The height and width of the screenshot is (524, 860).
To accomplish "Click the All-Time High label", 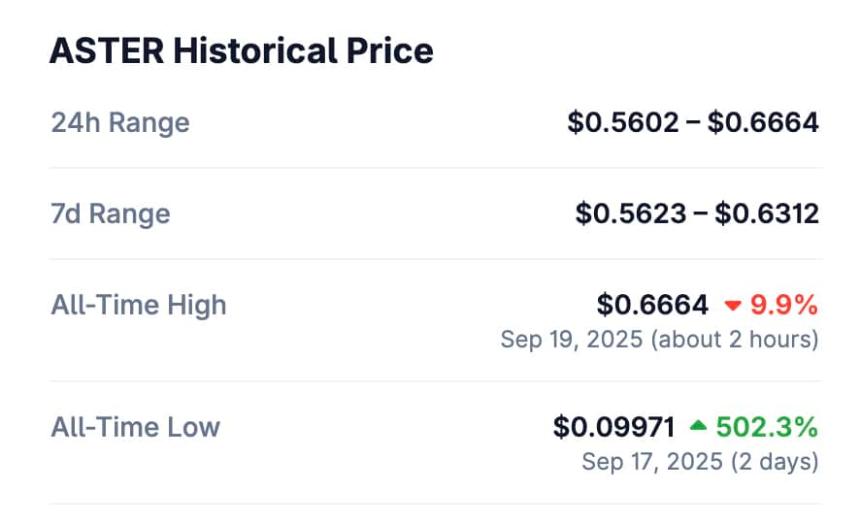I will coord(139,305).
